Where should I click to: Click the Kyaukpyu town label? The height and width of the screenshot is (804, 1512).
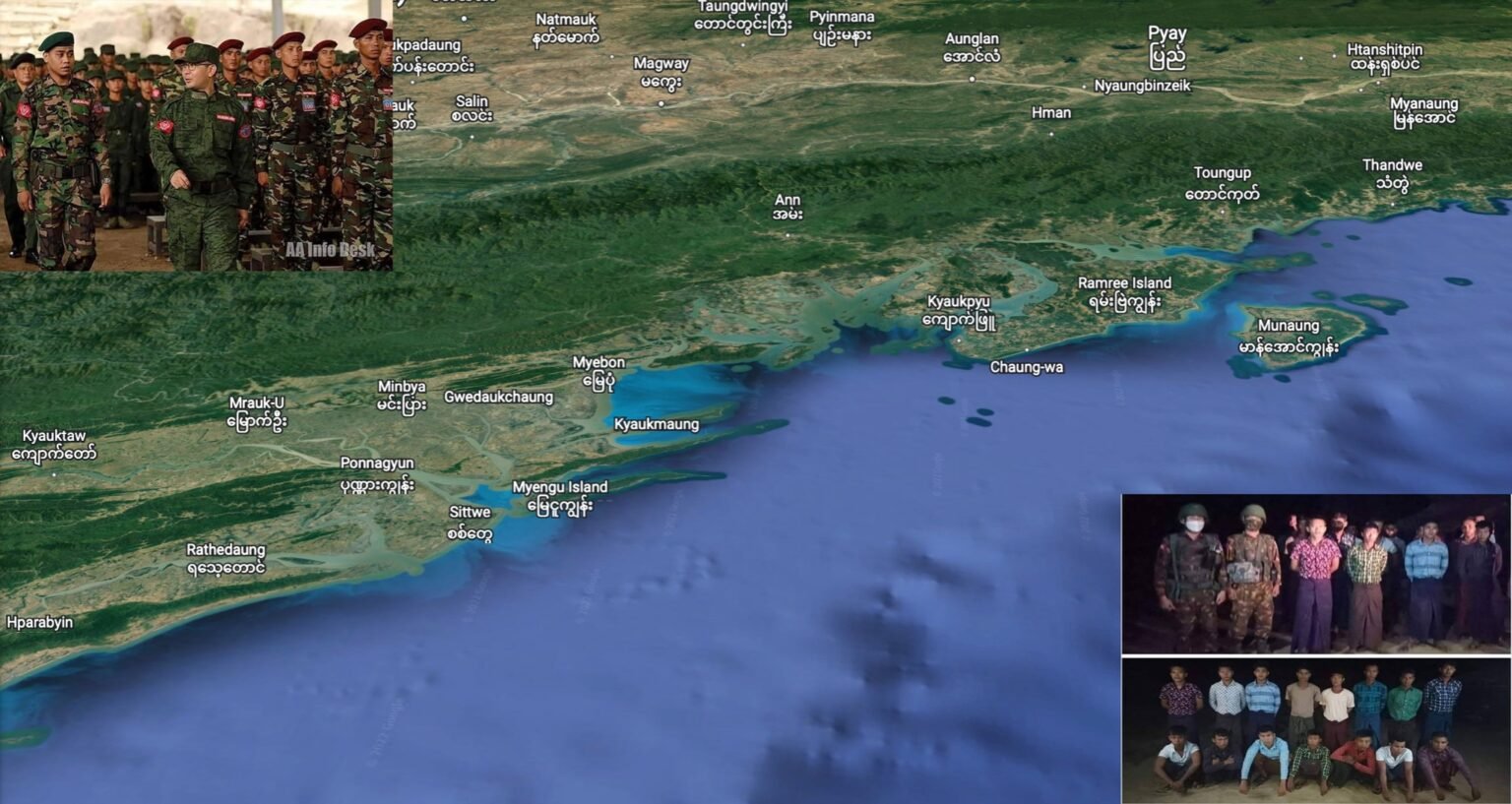click(x=959, y=311)
